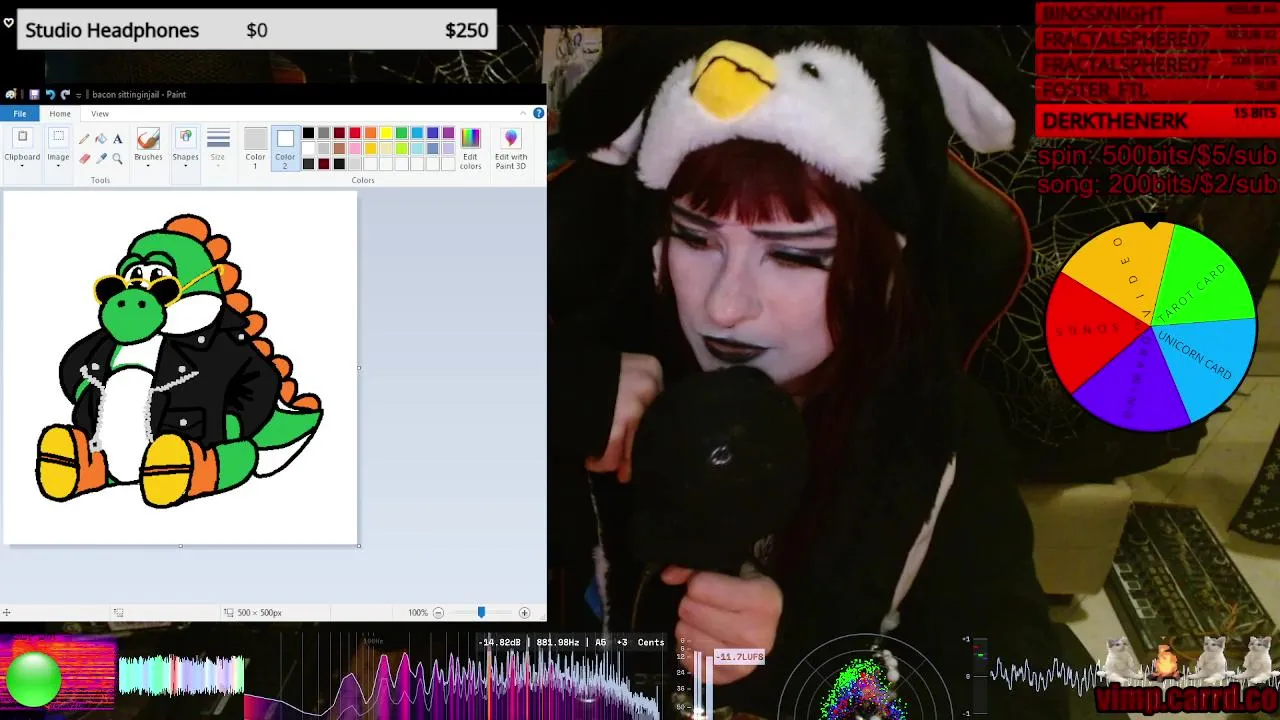Click the Brushes icon
Image resolution: width=1280 pixels, height=720 pixels.
pyautogui.click(x=148, y=138)
